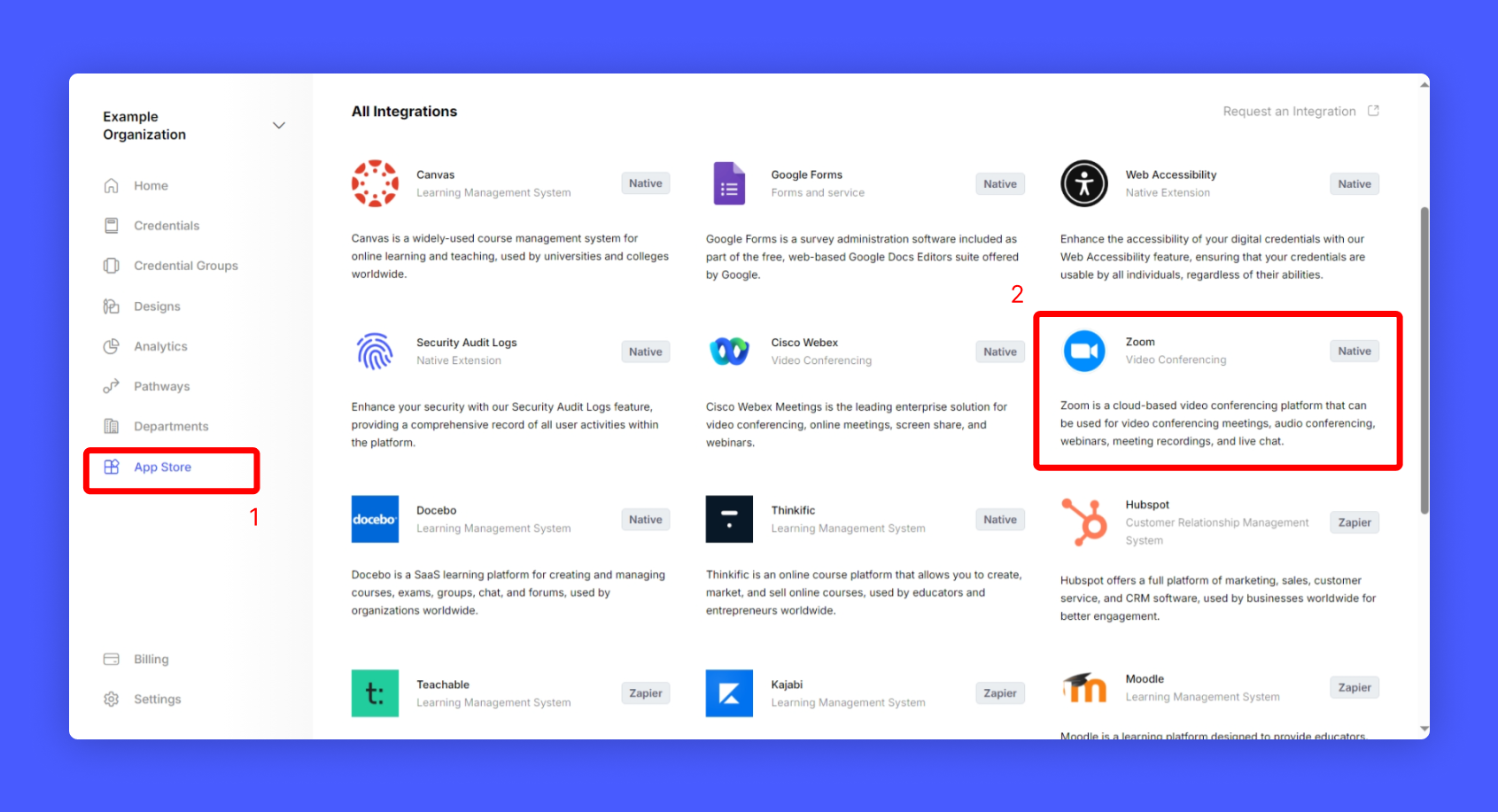Image resolution: width=1498 pixels, height=812 pixels.
Task: Click the Docebo blue logo
Action: [x=375, y=519]
